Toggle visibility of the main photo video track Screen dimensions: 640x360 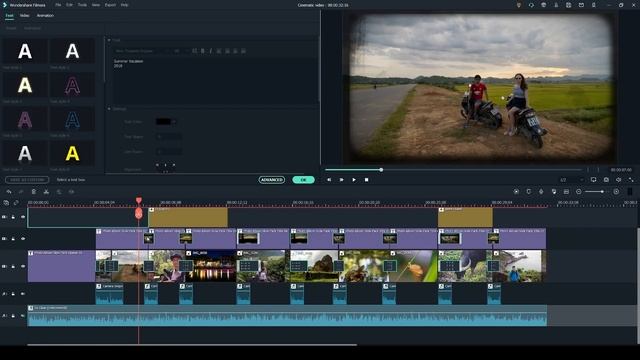pyautogui.click(x=23, y=266)
